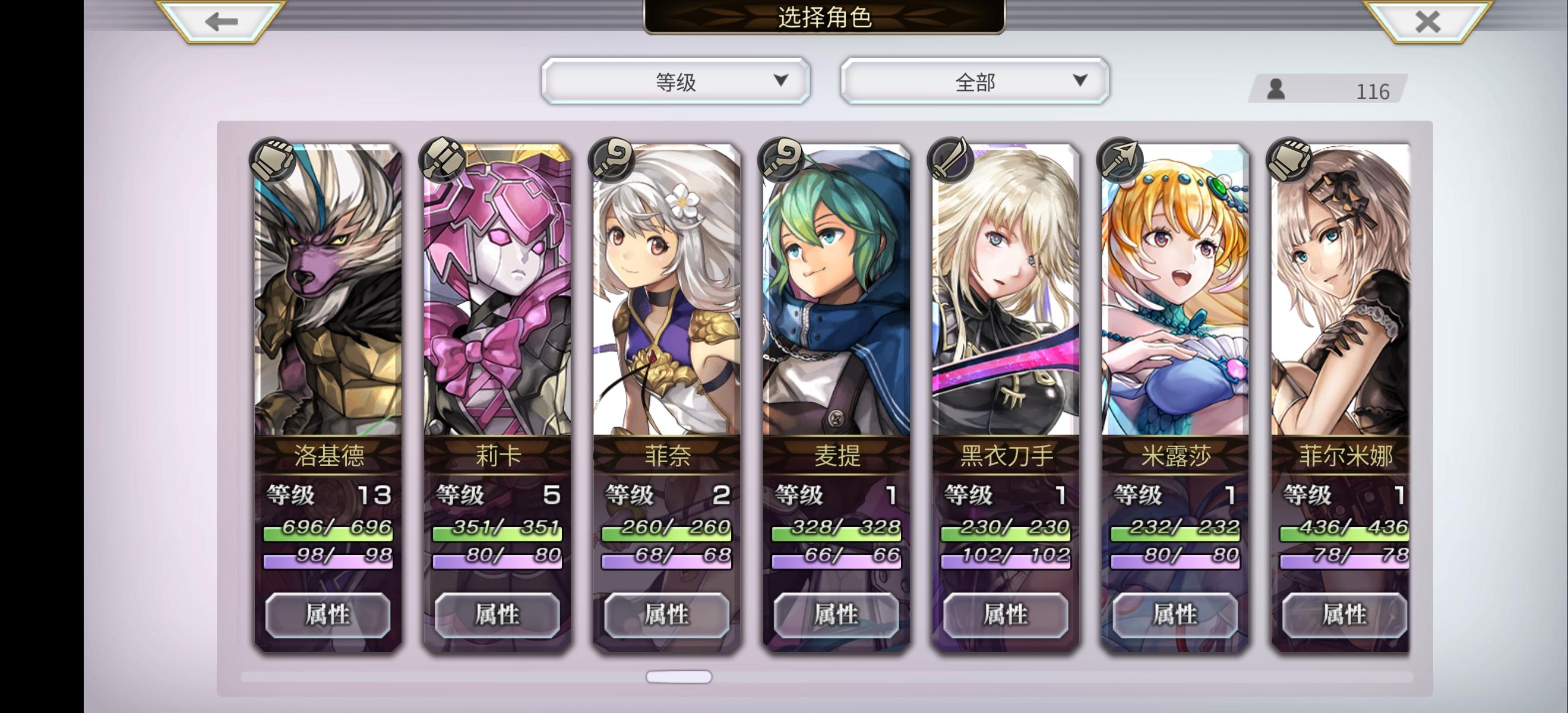Click the fist class icon on 洛基德
This screenshot has height=713, width=1568.
(273, 159)
